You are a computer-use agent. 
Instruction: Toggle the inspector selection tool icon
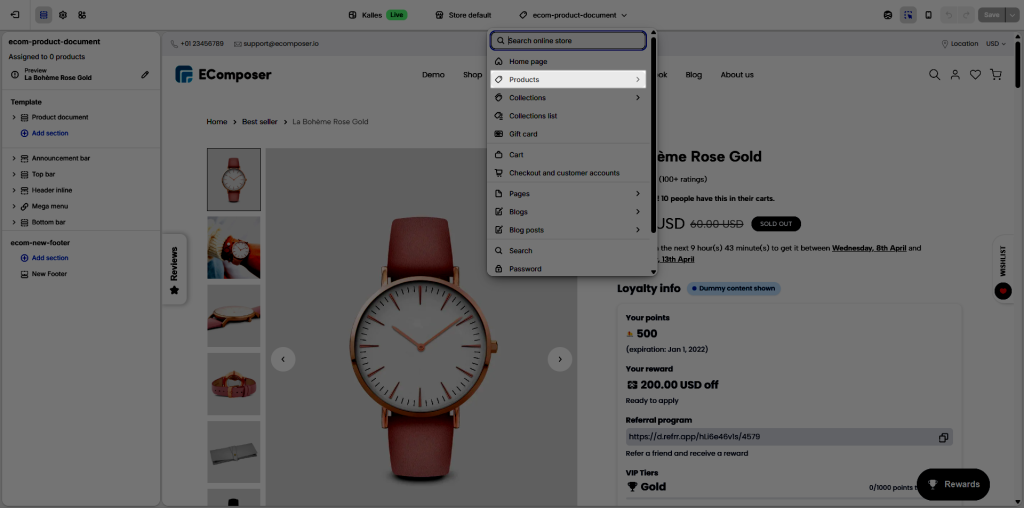(x=907, y=15)
